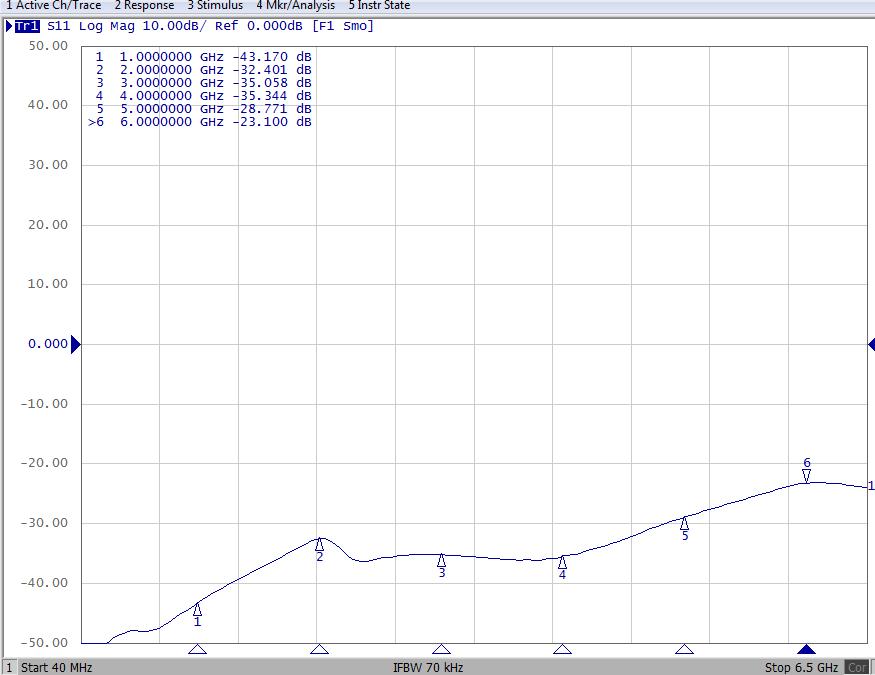875x675 pixels.
Task: Open the Stimulus menu
Action: 214,5
